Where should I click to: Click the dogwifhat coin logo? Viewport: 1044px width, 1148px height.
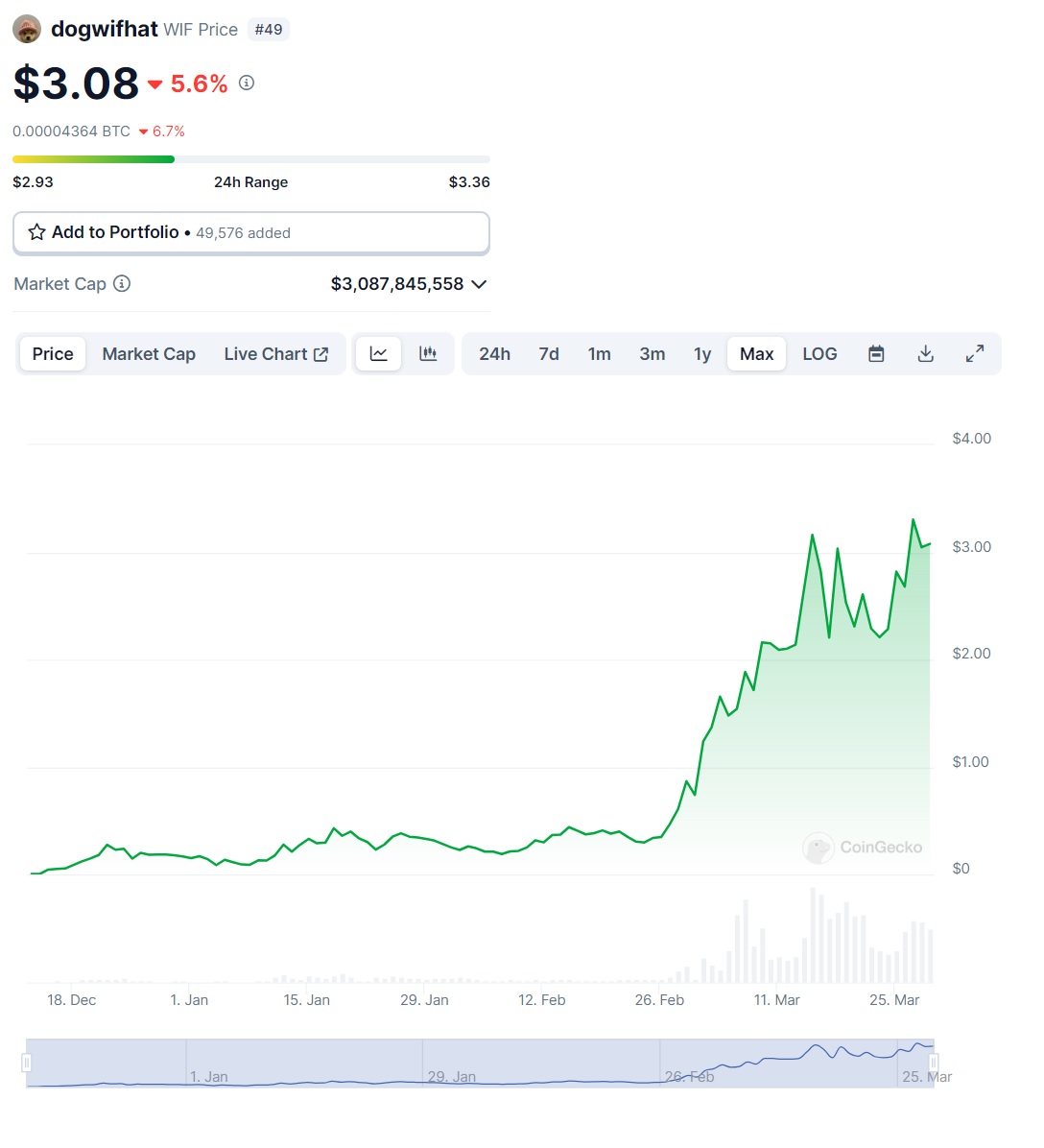(26, 28)
